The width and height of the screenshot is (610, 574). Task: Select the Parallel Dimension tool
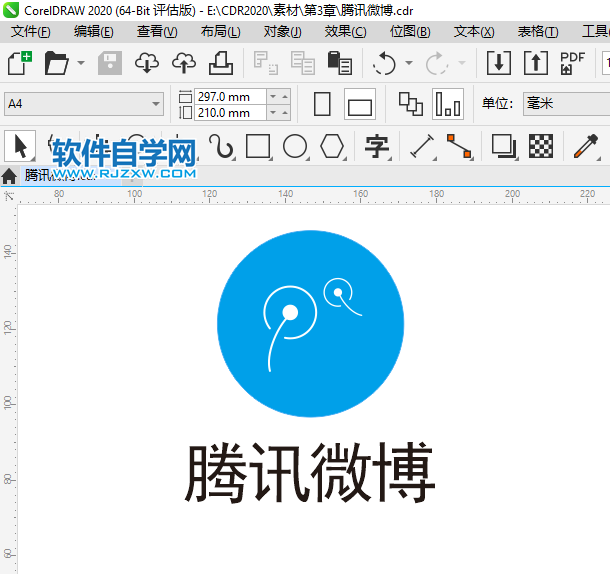pyautogui.click(x=422, y=146)
